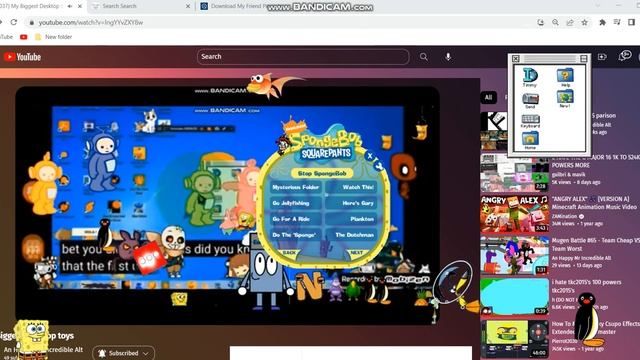The image size is (640, 360).
Task: Click the Send icon in the toy window
Action: point(530,100)
